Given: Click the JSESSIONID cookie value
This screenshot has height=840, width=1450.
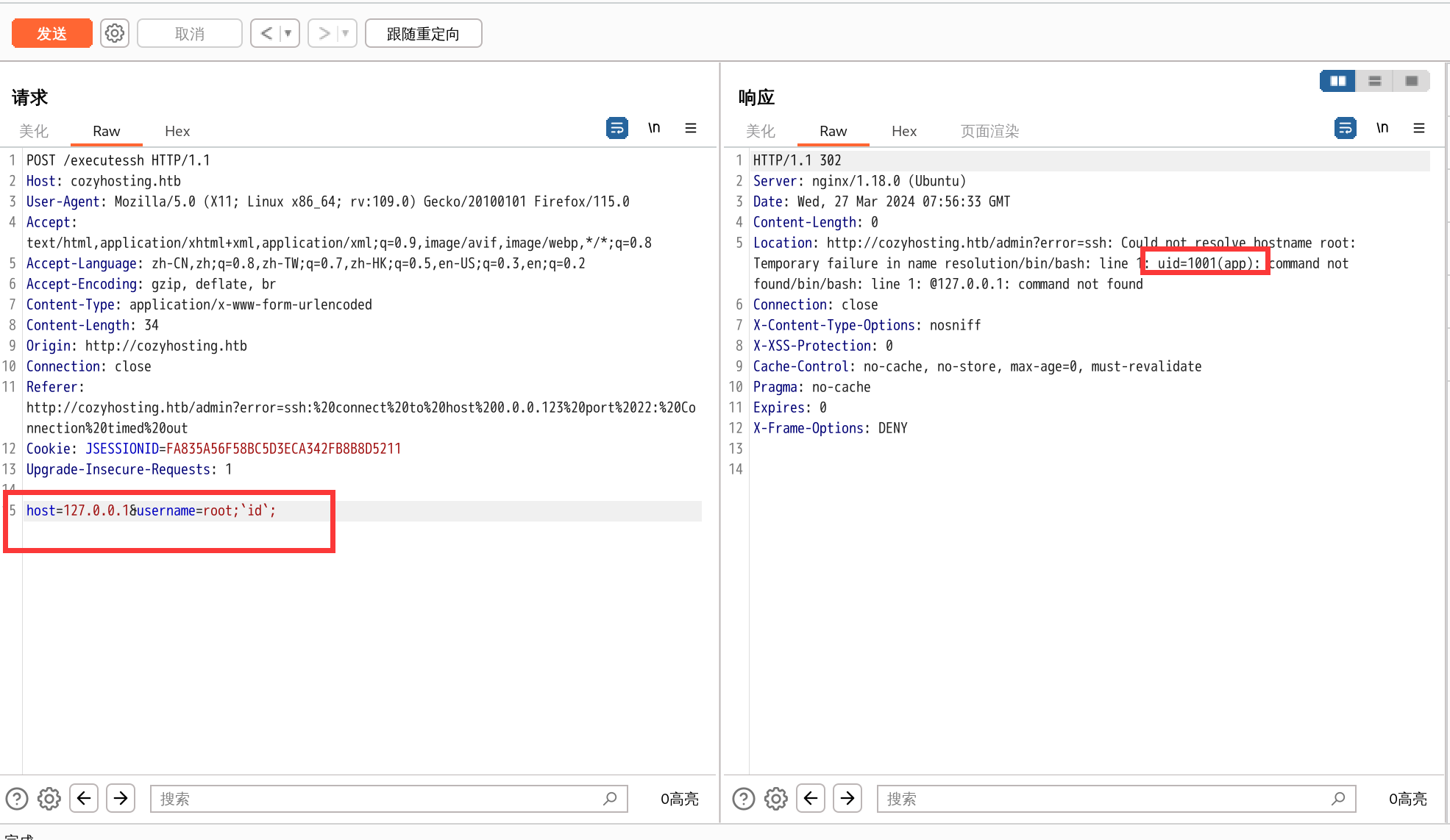Looking at the screenshot, I should click(x=283, y=449).
